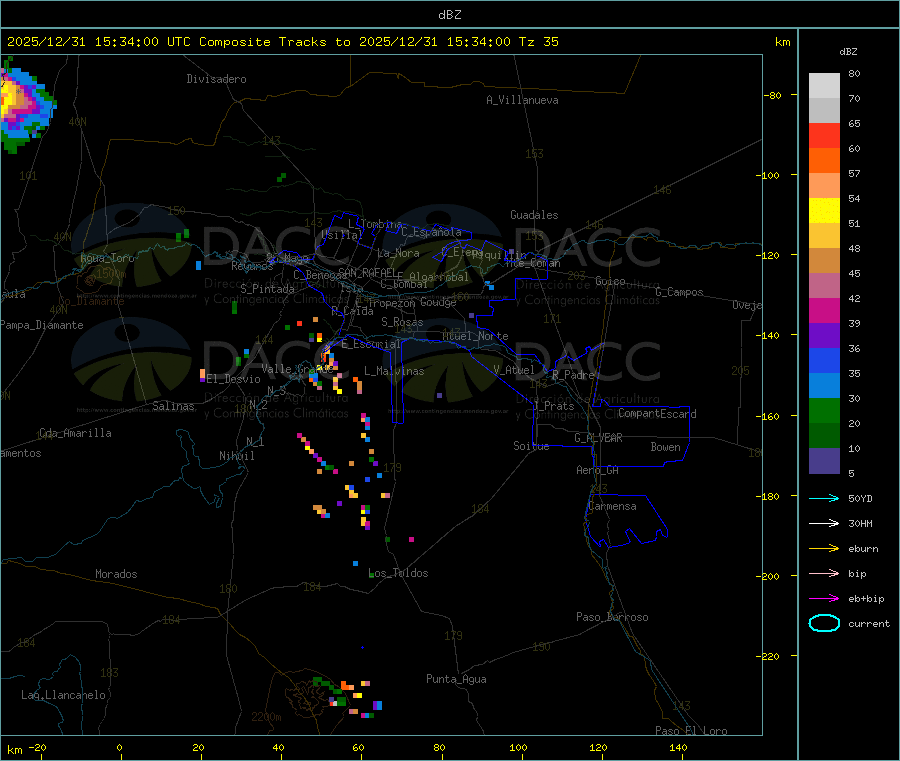Click the Atuel_Norte map label
Image resolution: width=900 pixels, height=761 pixels.
(x=475, y=336)
